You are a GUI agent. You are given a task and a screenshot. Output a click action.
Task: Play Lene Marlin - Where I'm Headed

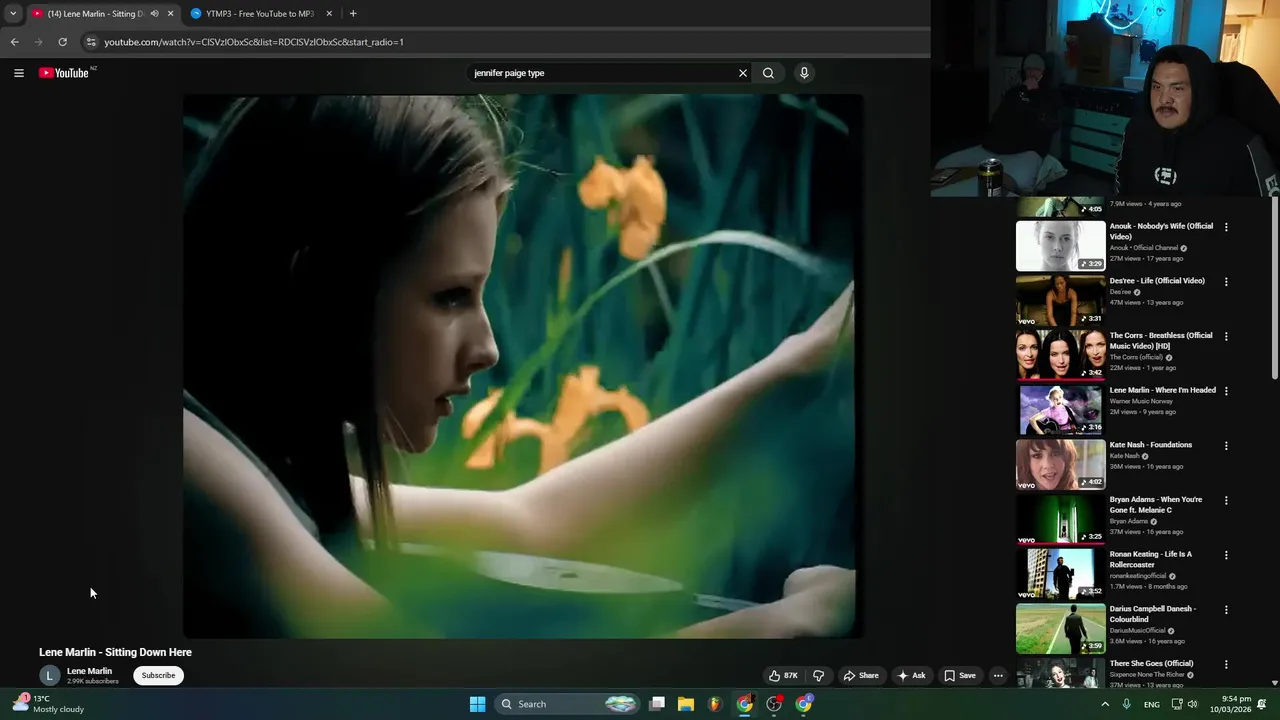click(x=1163, y=390)
